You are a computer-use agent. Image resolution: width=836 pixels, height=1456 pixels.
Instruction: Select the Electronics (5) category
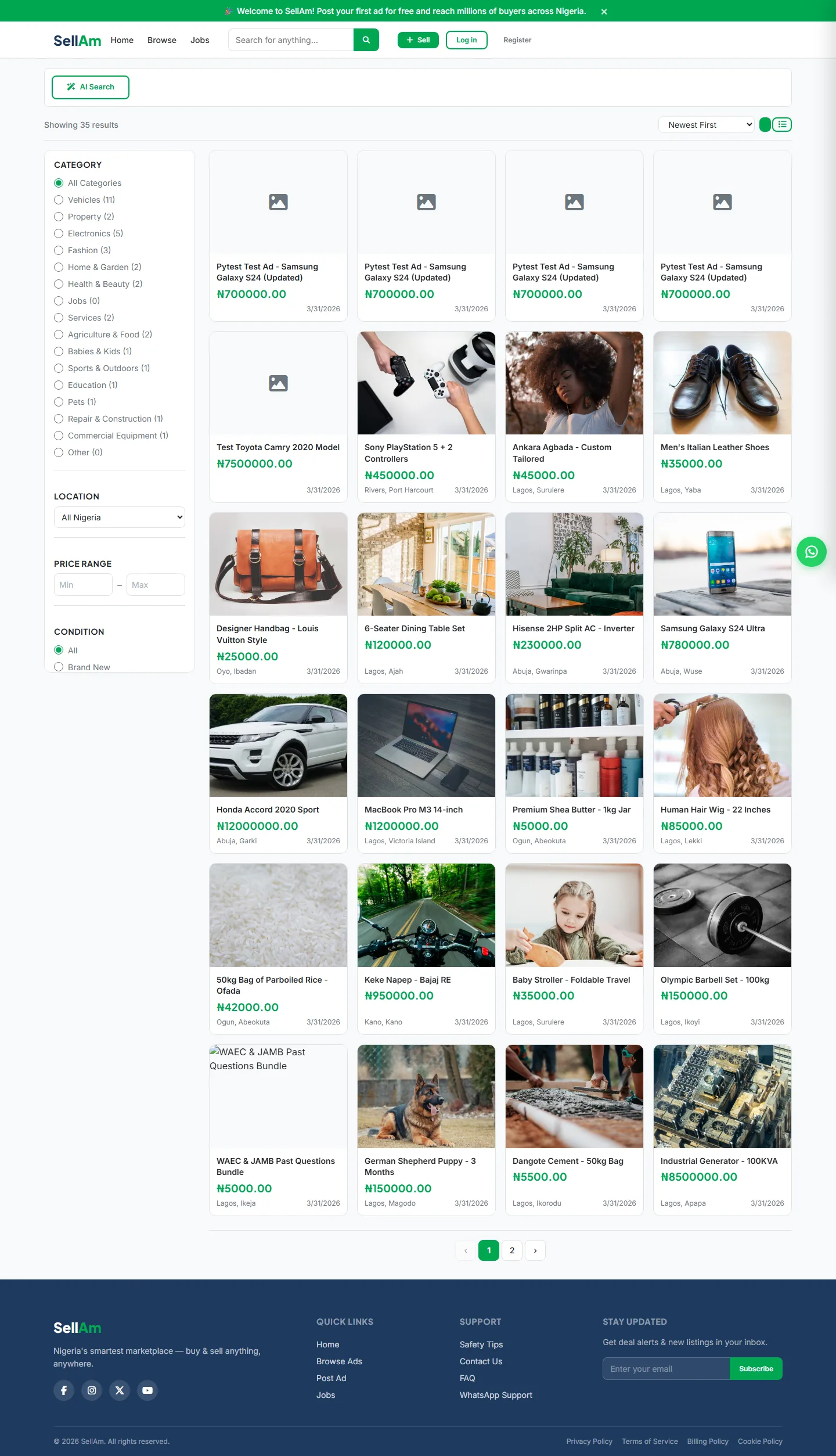click(89, 233)
